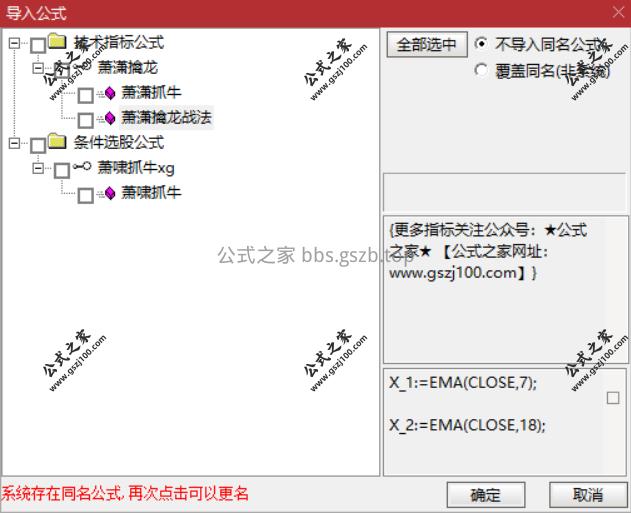Screen dimensions: 631x513
Task: Check the box for 萧啸抓牛xg group
Action: 62,171
